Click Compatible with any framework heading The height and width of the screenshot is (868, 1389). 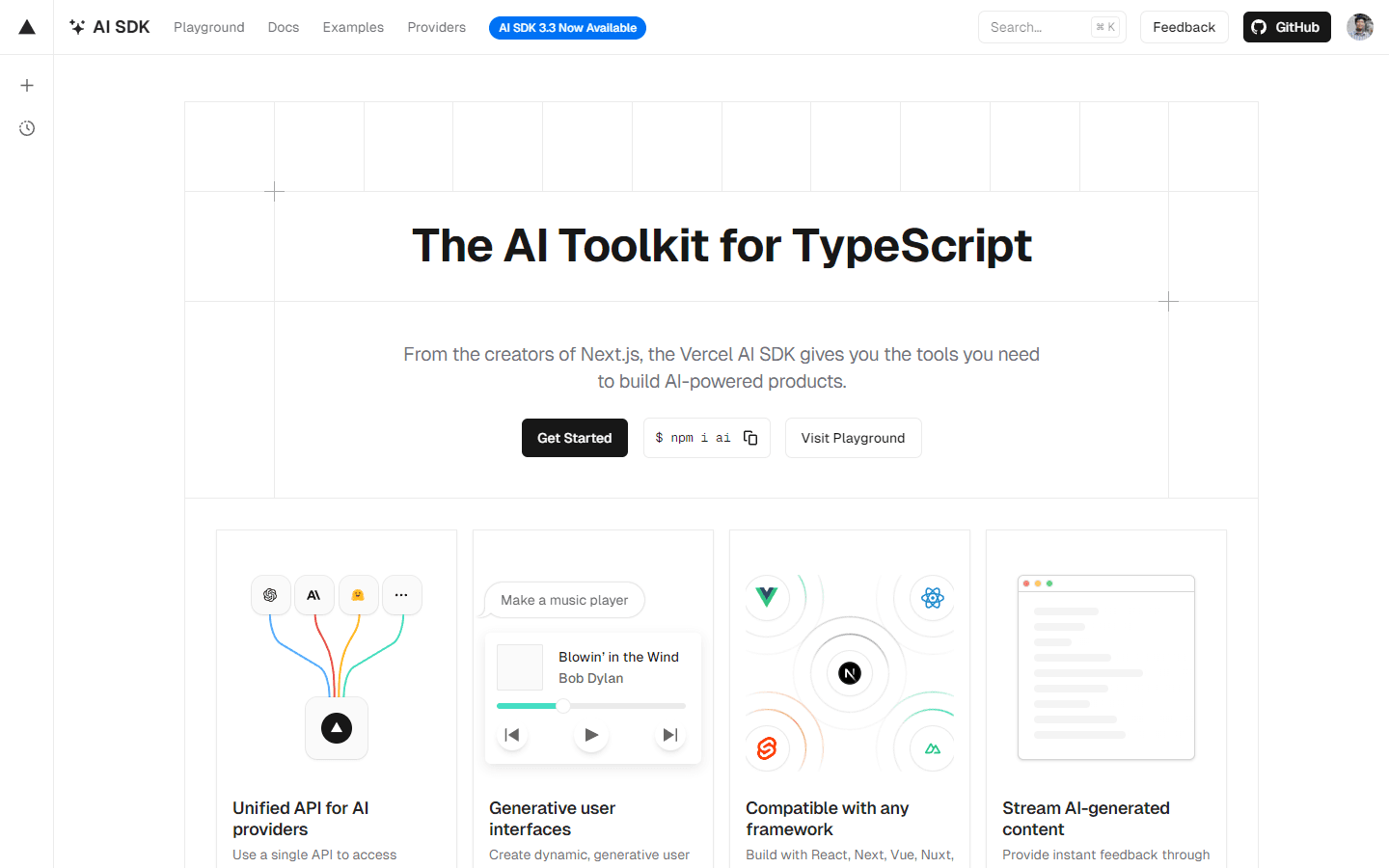[x=827, y=819]
